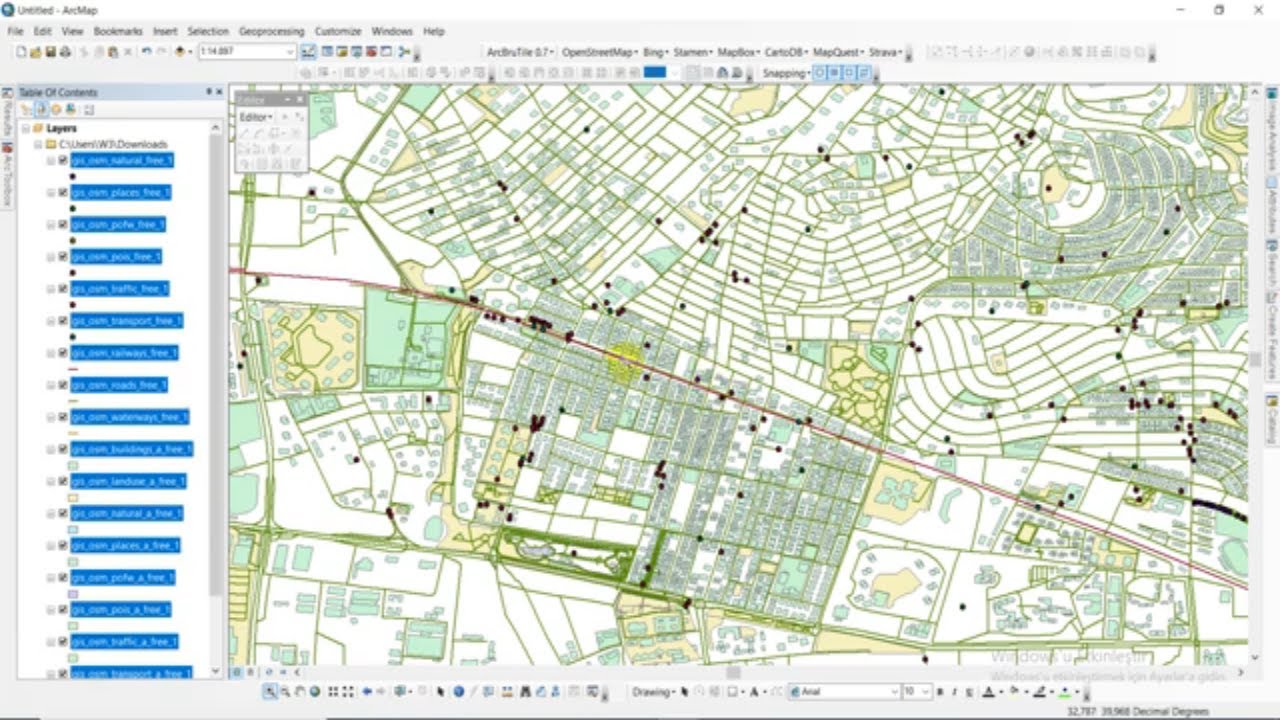Hide the gis_osm_roads_free_1 layer
1280x720 pixels.
(63, 385)
